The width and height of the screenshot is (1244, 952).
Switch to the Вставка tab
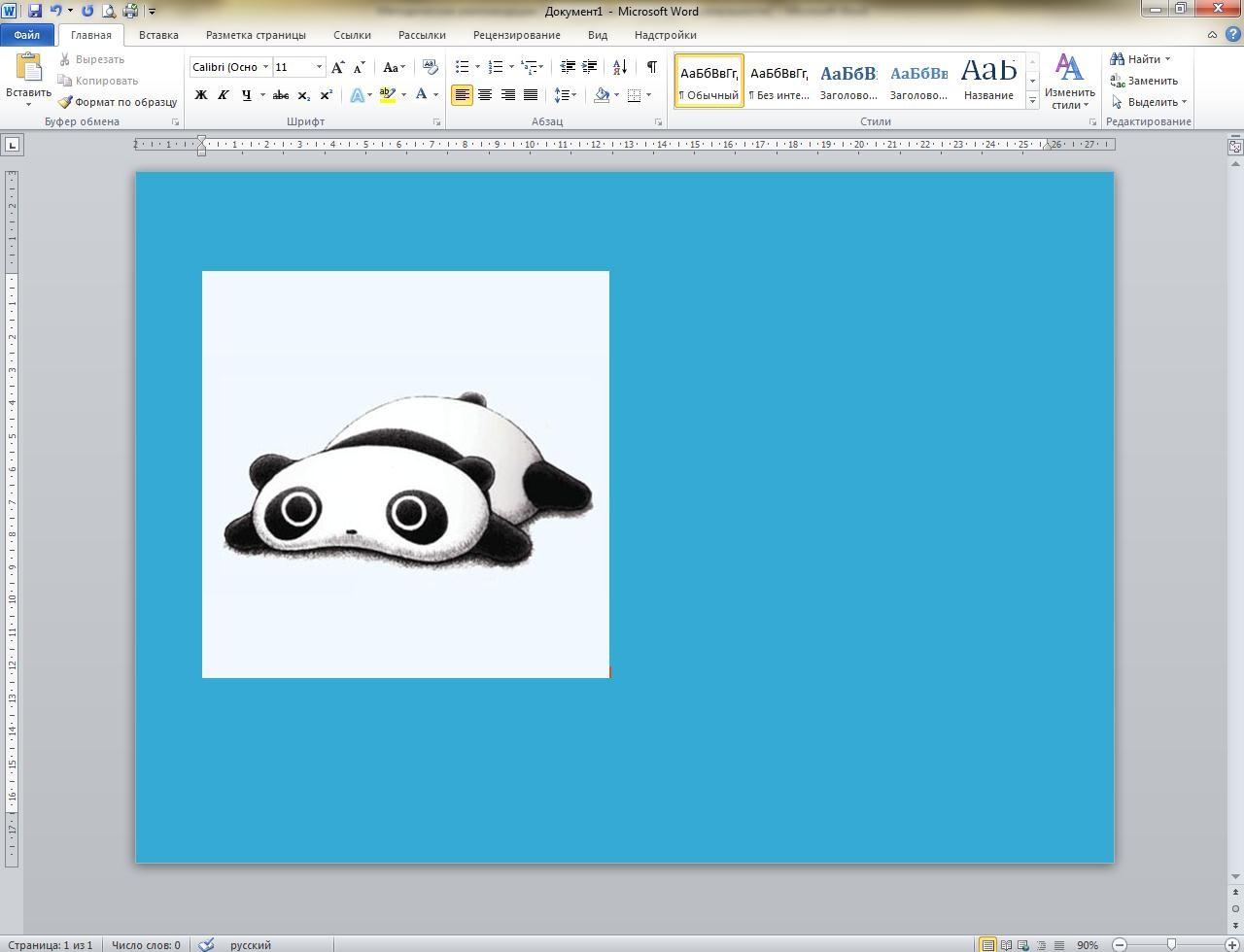click(158, 35)
